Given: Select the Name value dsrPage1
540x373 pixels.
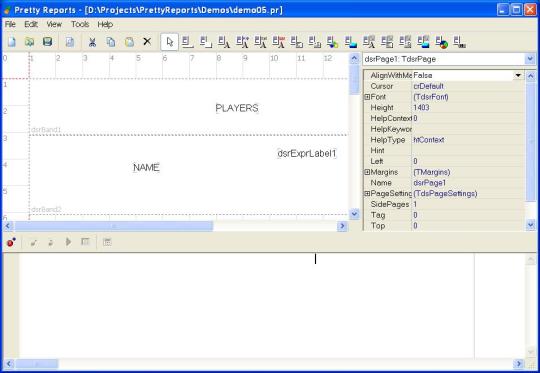Looking at the screenshot, I should point(468,183).
